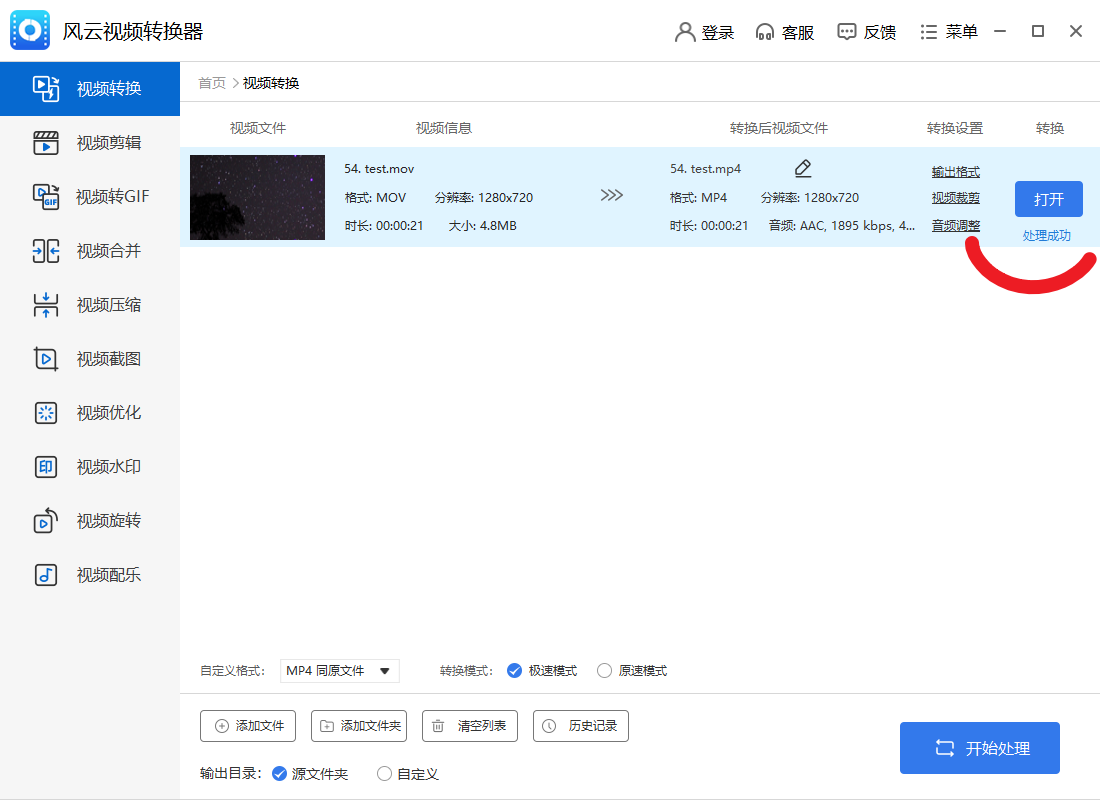Click the 54. test.mov video thumbnail
This screenshot has width=1100, height=800.
257,197
